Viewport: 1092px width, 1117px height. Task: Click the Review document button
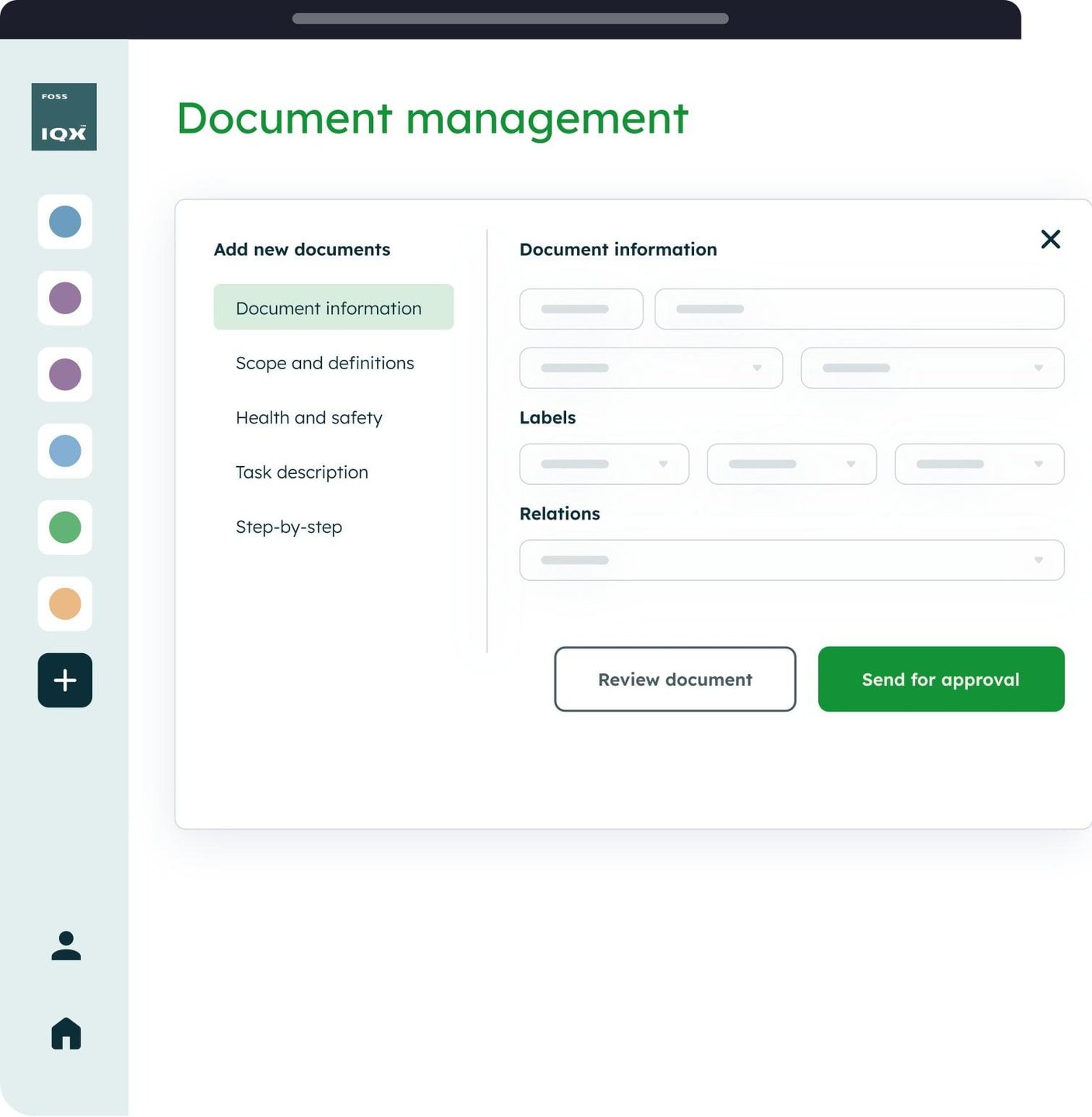point(675,680)
